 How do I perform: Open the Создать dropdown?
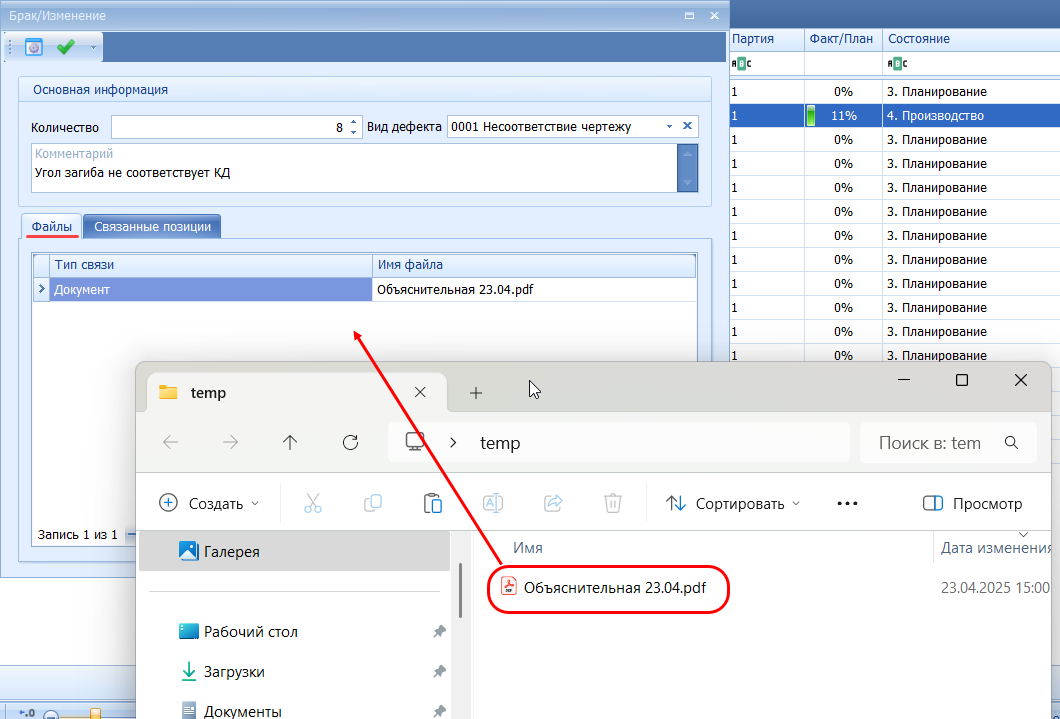coord(209,503)
